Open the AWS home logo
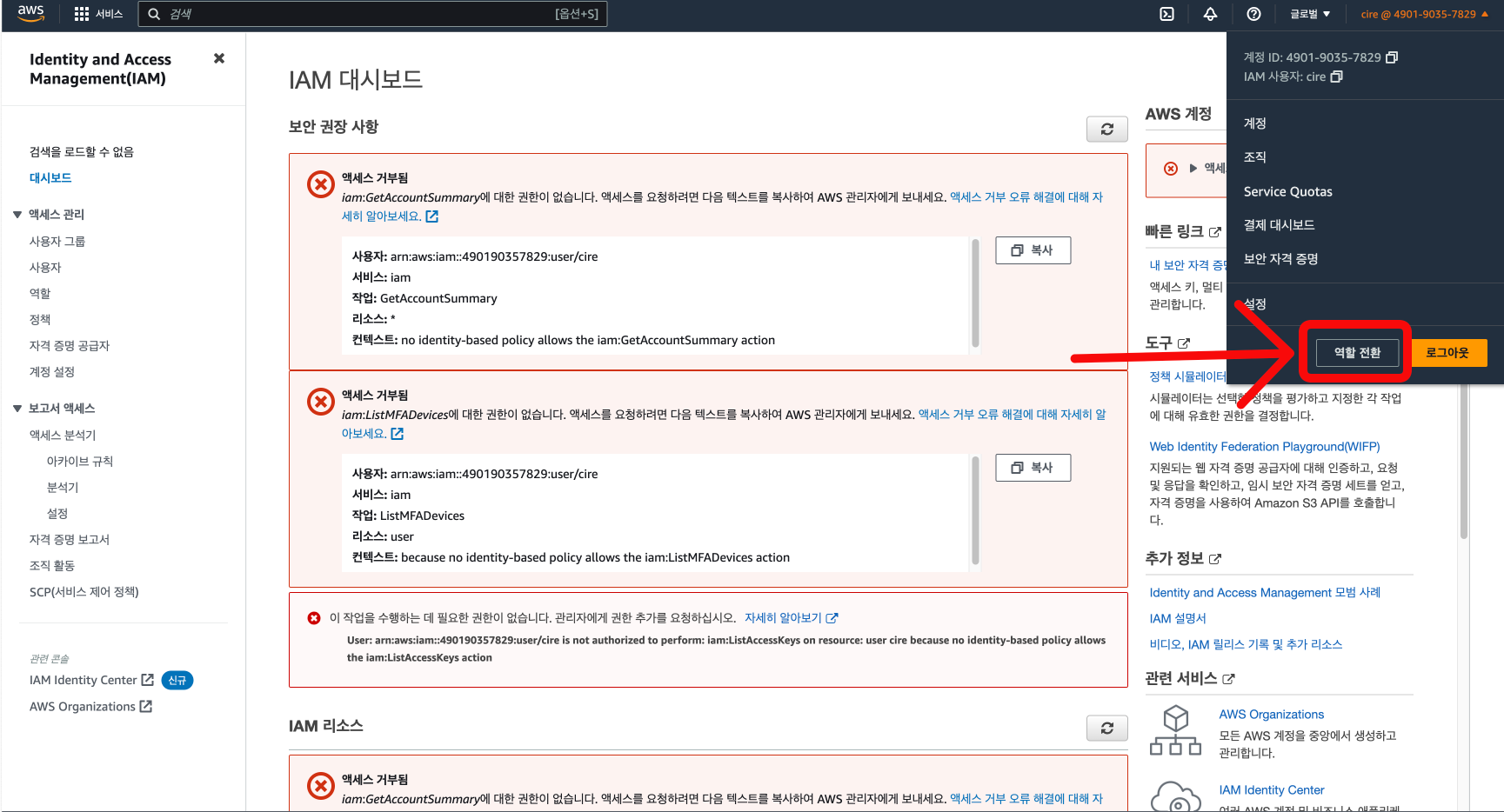 tap(30, 13)
